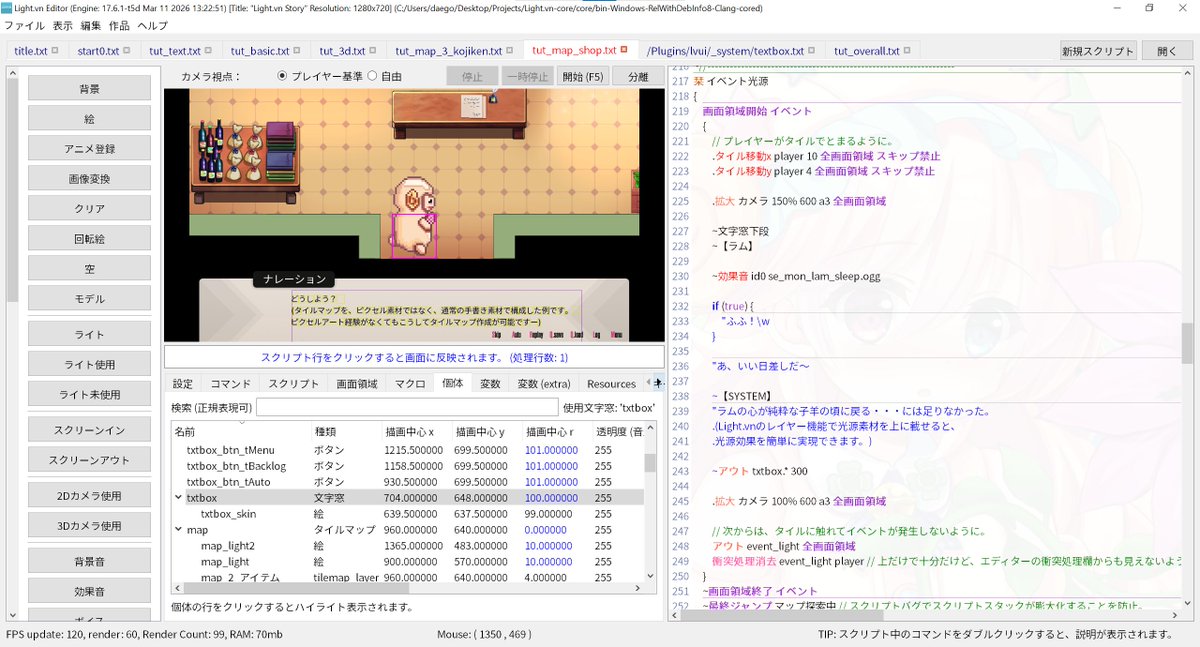Click the red modified icon on the tut_map_shop.txt tab
The width and height of the screenshot is (1200, 647).
click(x=624, y=51)
